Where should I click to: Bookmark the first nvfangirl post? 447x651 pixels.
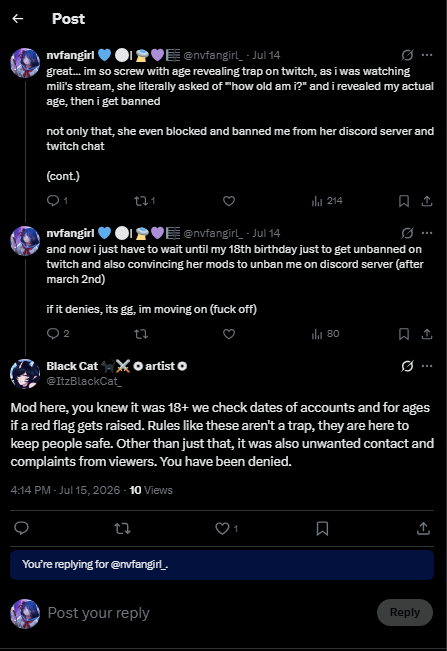[404, 201]
